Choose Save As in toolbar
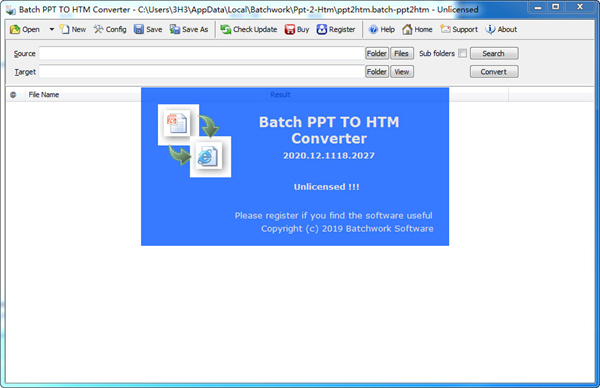This screenshot has height=388, width=600. pos(189,29)
